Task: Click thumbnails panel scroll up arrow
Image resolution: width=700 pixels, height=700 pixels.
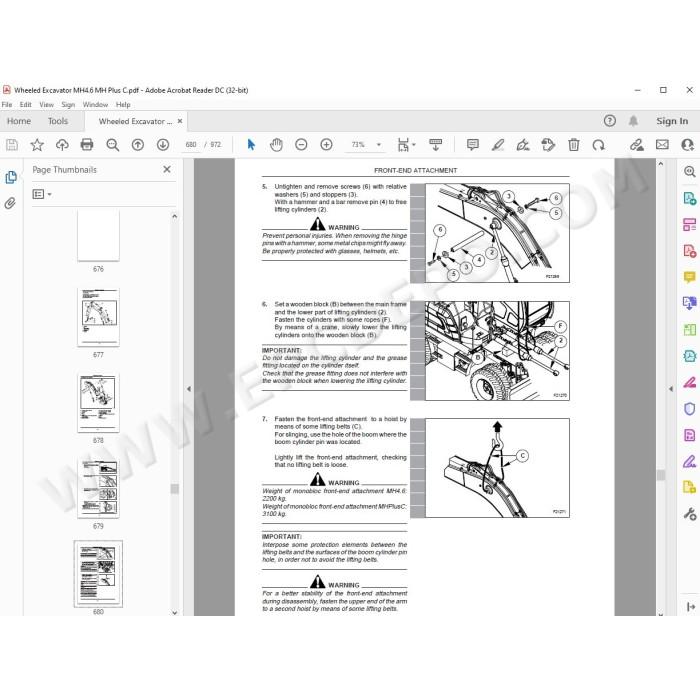Action: coord(175,216)
